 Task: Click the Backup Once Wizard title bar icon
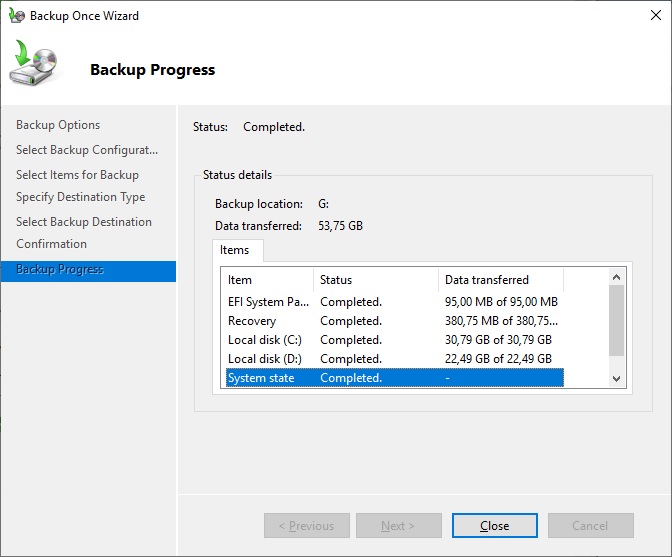[x=16, y=16]
